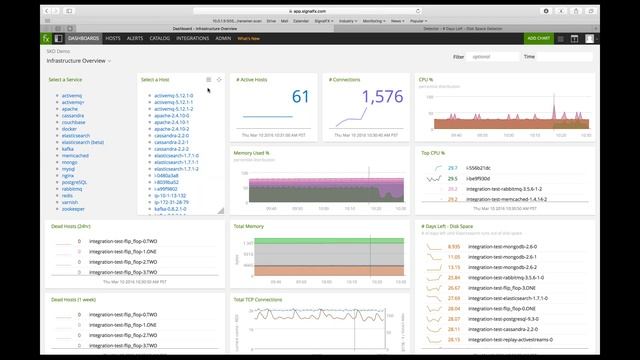
Task: Go to the HOSTS nav tab
Action: (x=113, y=38)
